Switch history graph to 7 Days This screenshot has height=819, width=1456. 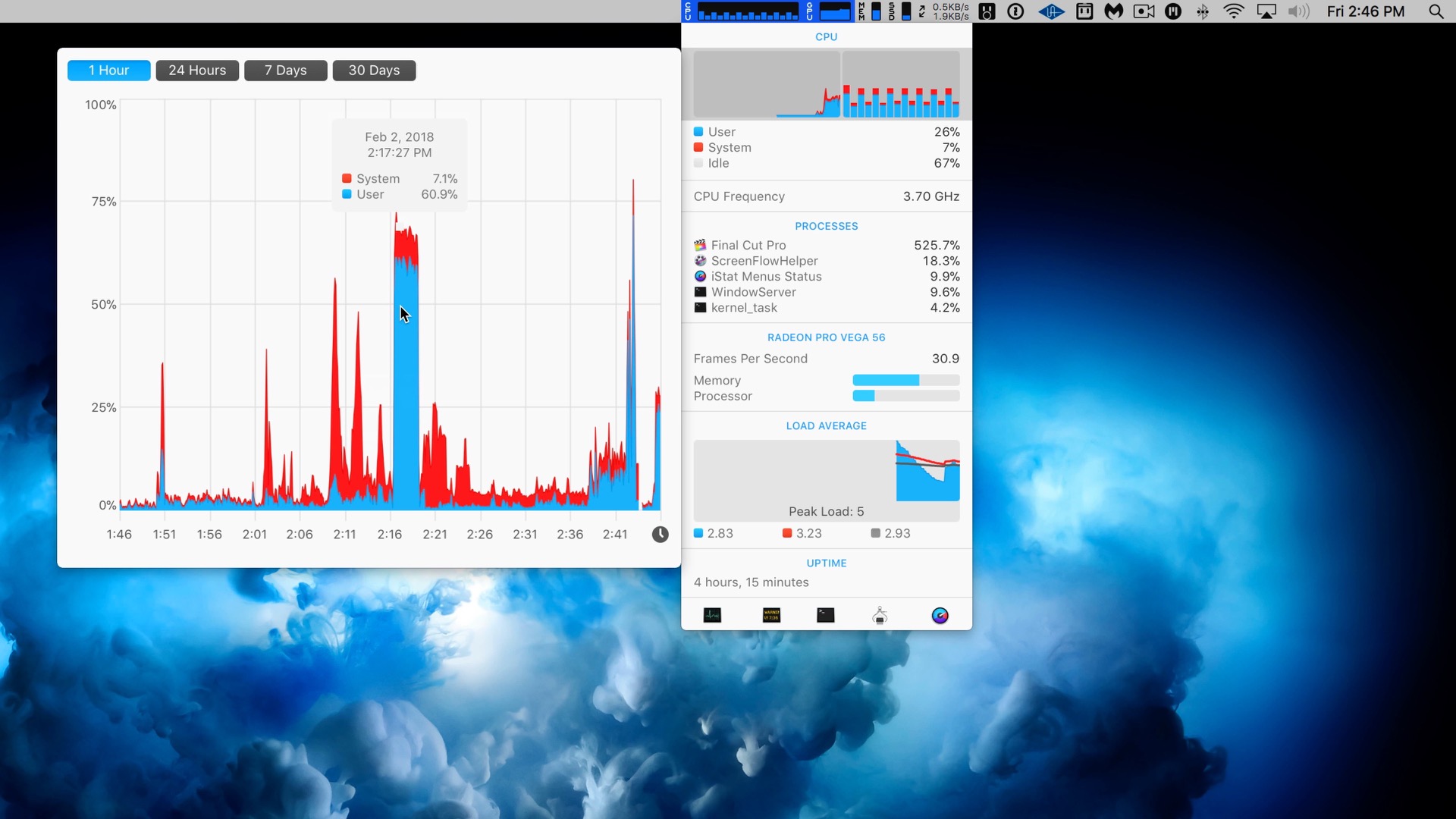click(285, 71)
